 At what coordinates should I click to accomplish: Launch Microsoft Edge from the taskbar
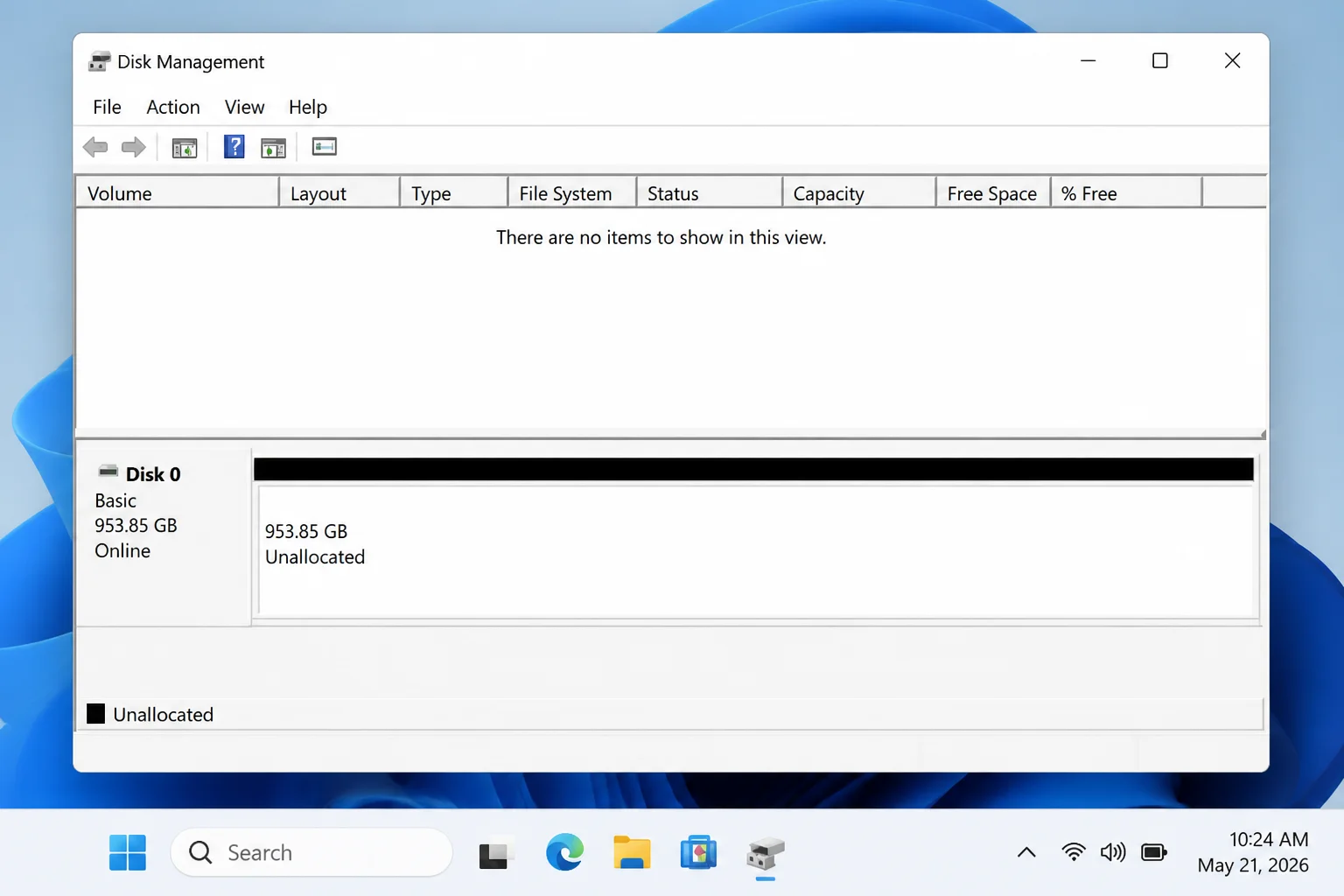tap(564, 852)
